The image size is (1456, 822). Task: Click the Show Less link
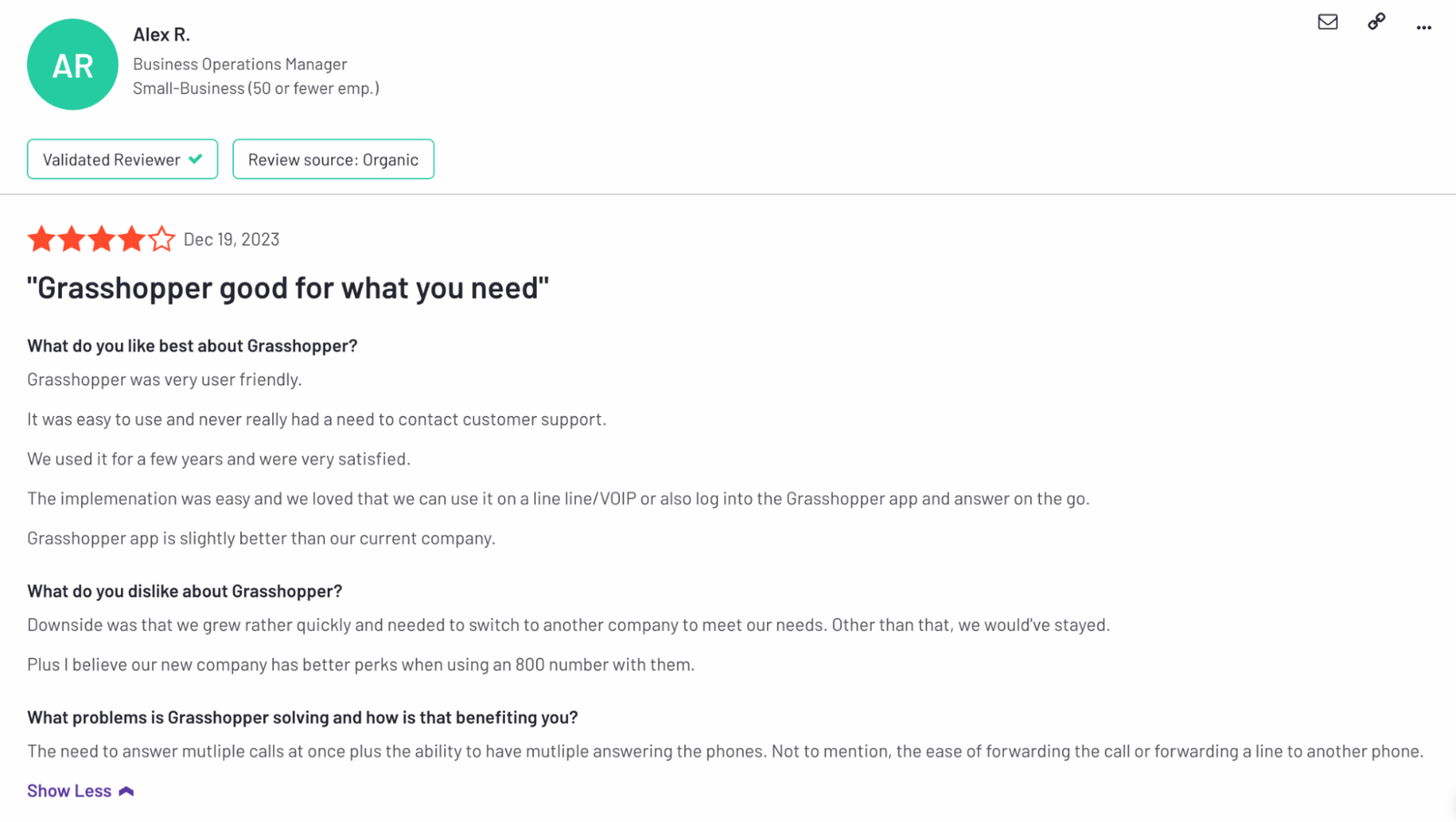tap(69, 791)
